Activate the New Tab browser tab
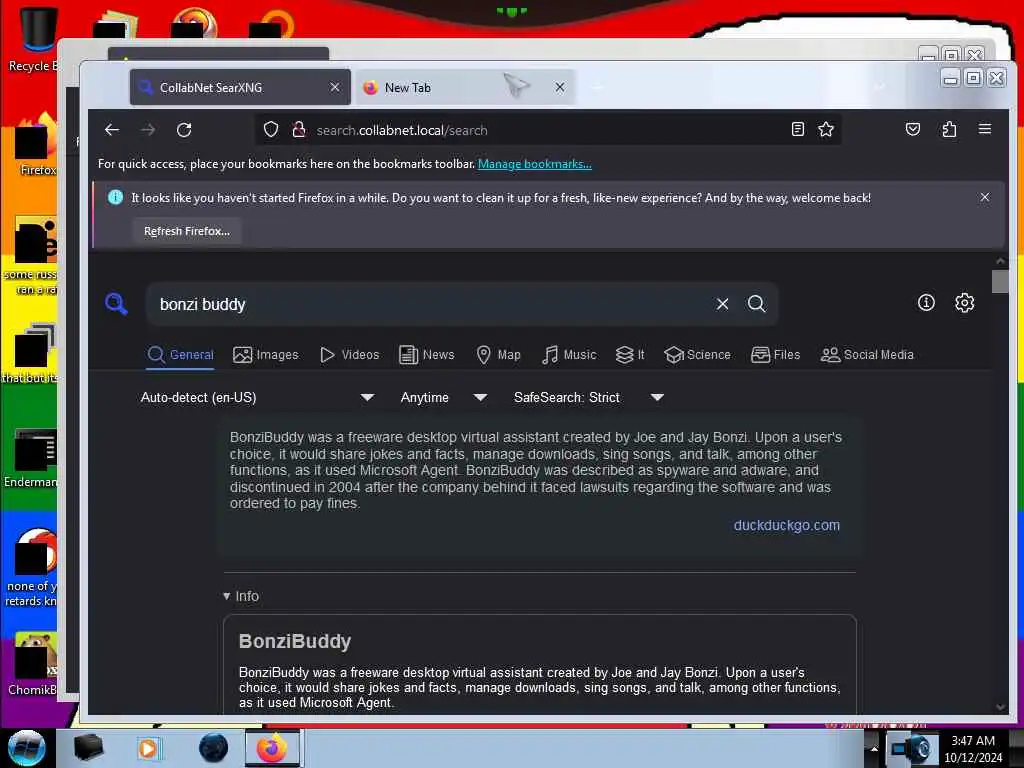 coord(465,87)
